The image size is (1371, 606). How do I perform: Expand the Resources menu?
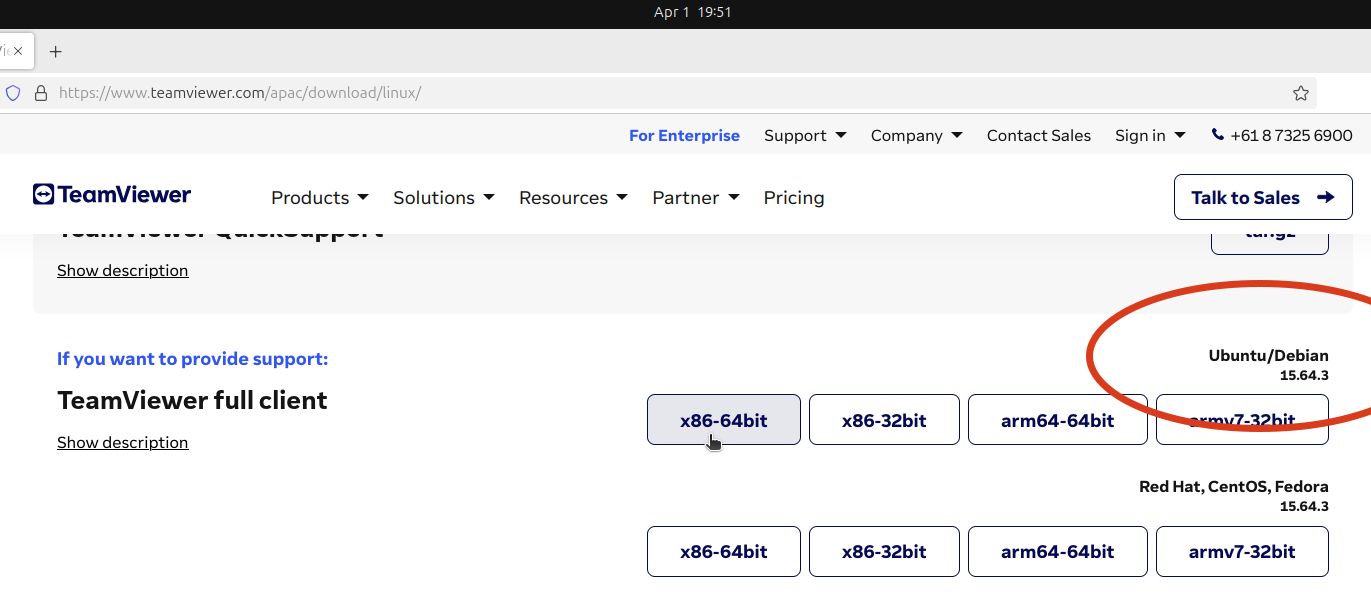[x=573, y=198]
